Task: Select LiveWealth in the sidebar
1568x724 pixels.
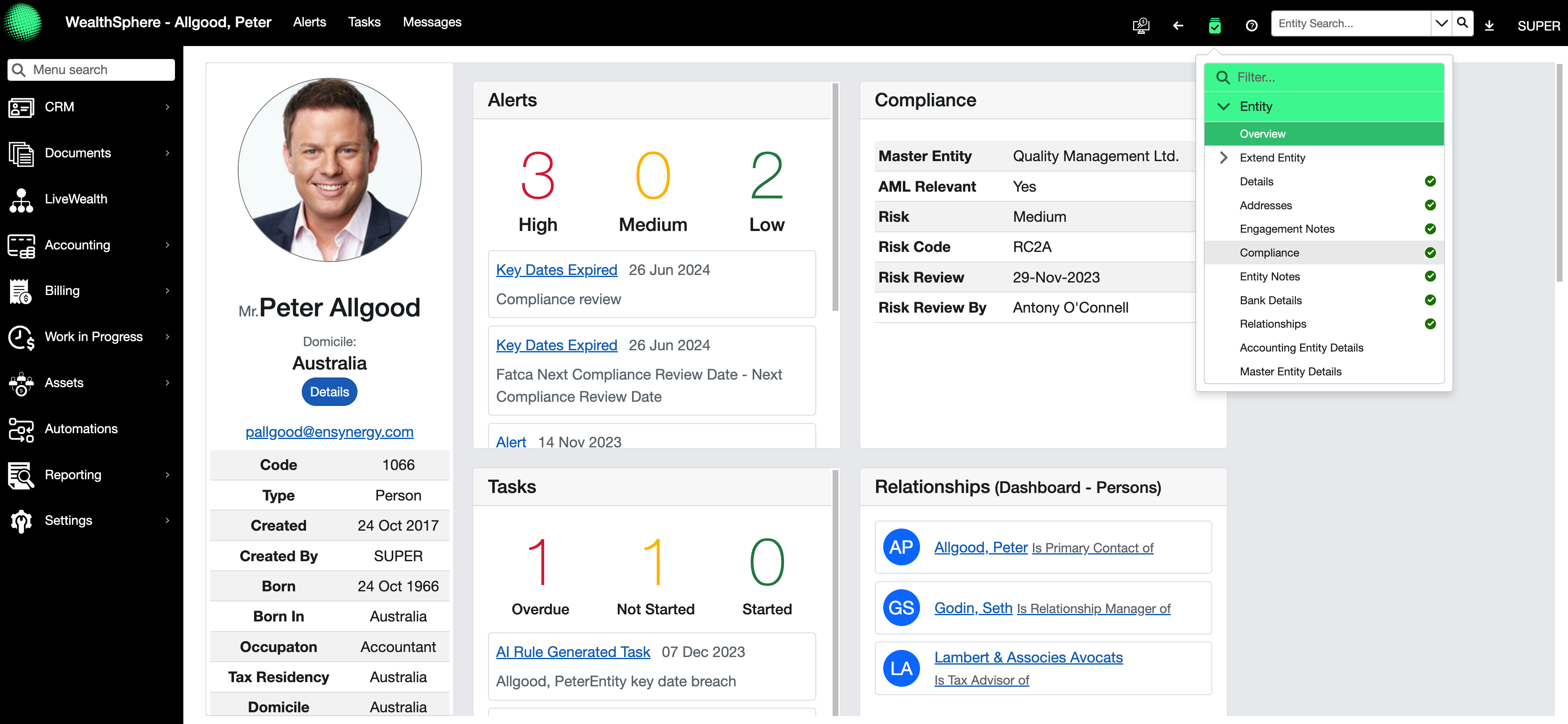Action: pos(75,199)
